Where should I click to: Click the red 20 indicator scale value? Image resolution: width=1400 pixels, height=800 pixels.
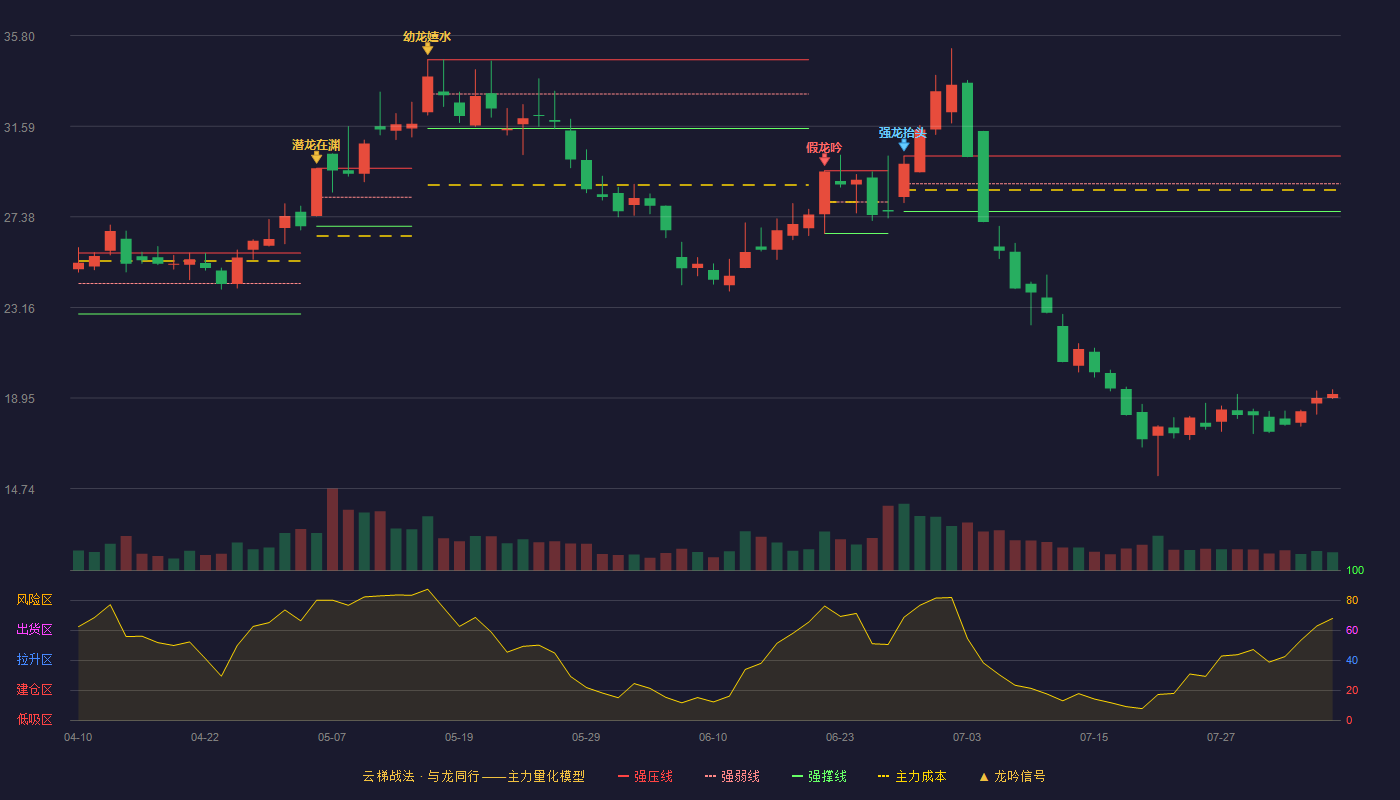1352,690
